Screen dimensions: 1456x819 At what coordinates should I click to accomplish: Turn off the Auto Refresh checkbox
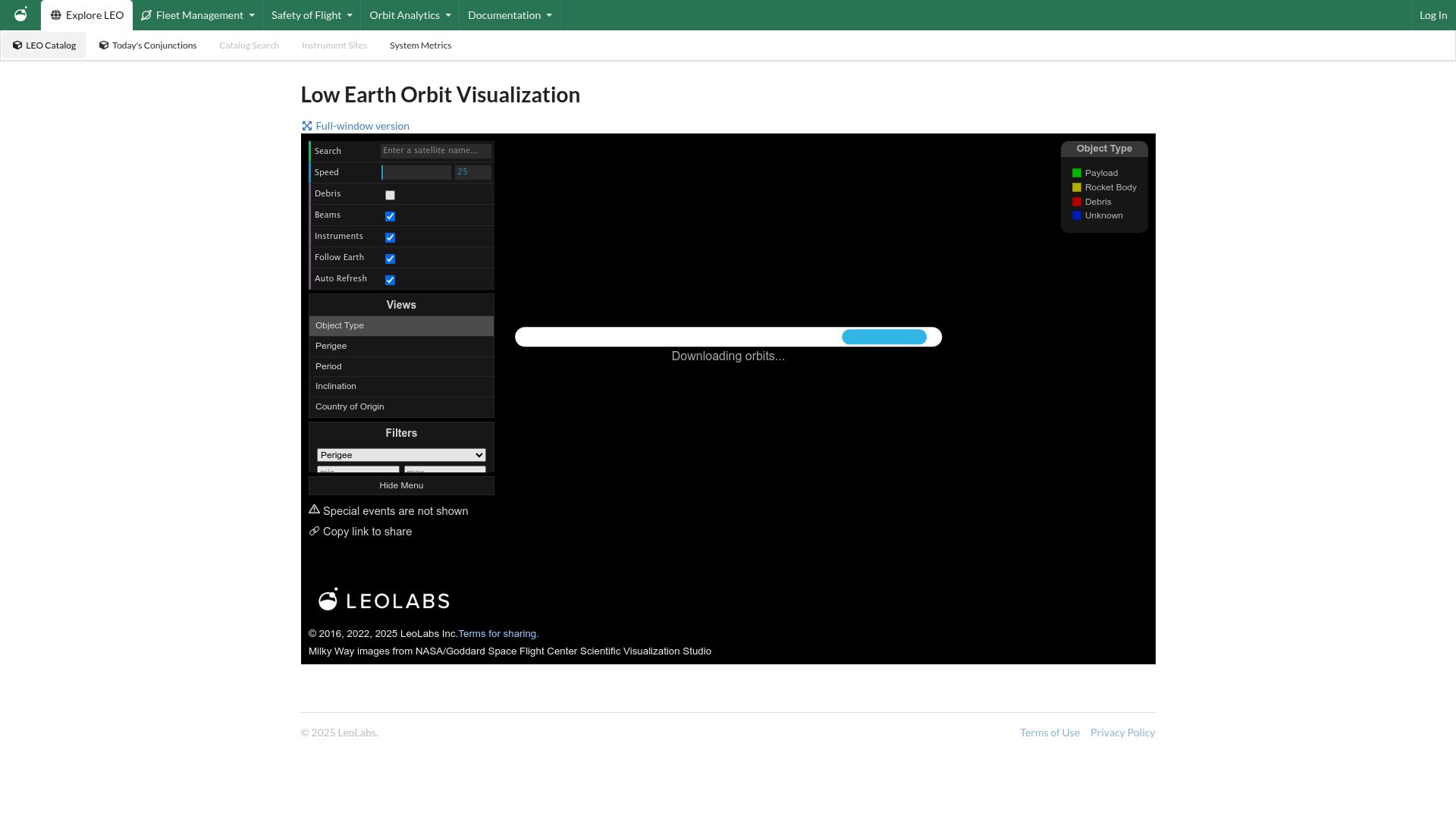coord(390,280)
